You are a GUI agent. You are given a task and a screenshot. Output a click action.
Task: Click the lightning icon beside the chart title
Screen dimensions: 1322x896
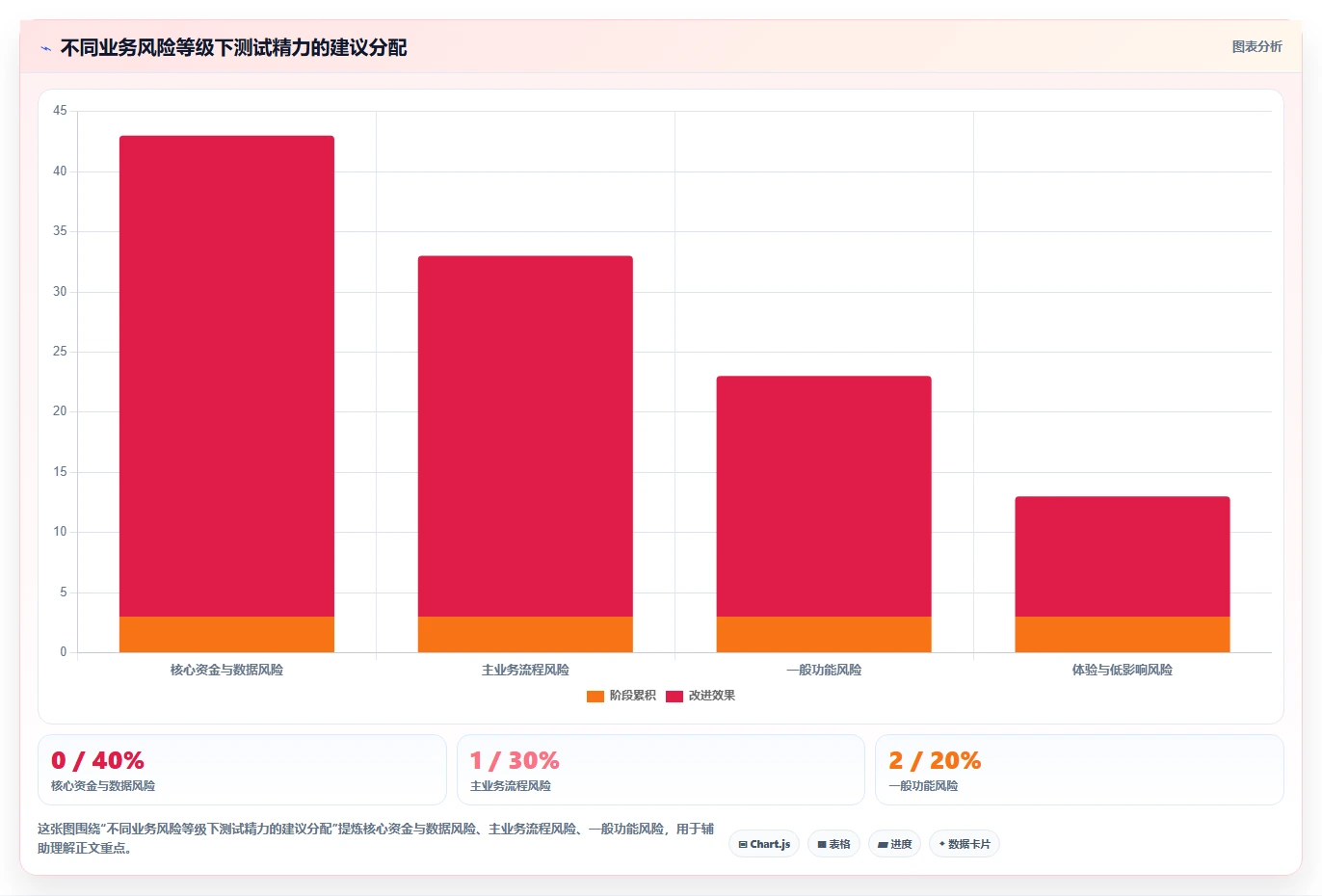[45, 48]
